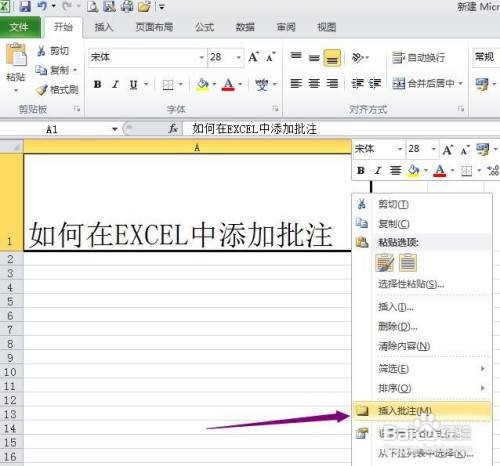Click the Copy button in ribbon
The width and height of the screenshot is (500, 466).
(x=53, y=70)
